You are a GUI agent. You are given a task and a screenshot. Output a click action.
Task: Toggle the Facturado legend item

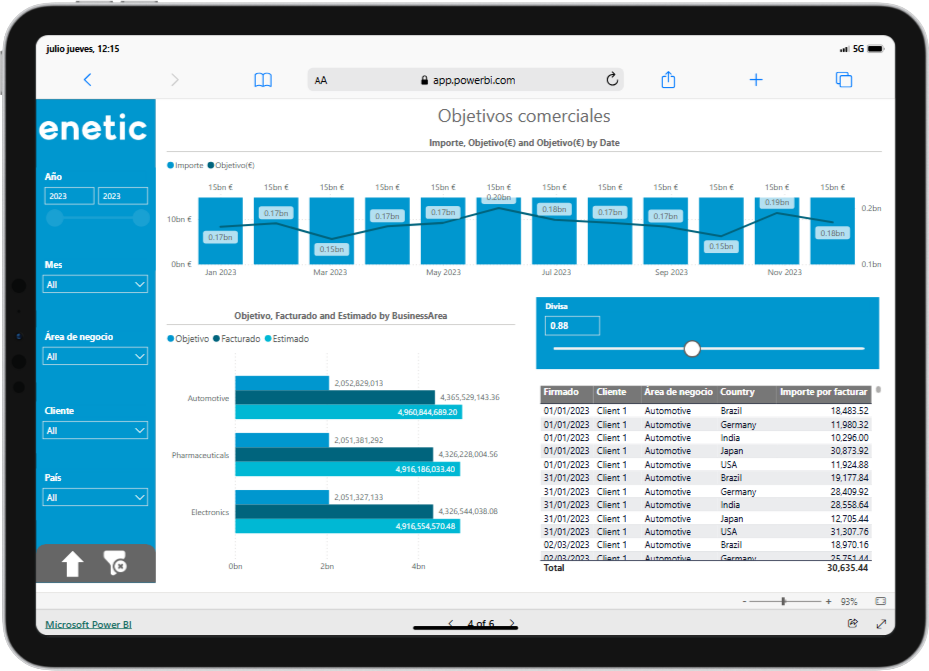(237, 339)
